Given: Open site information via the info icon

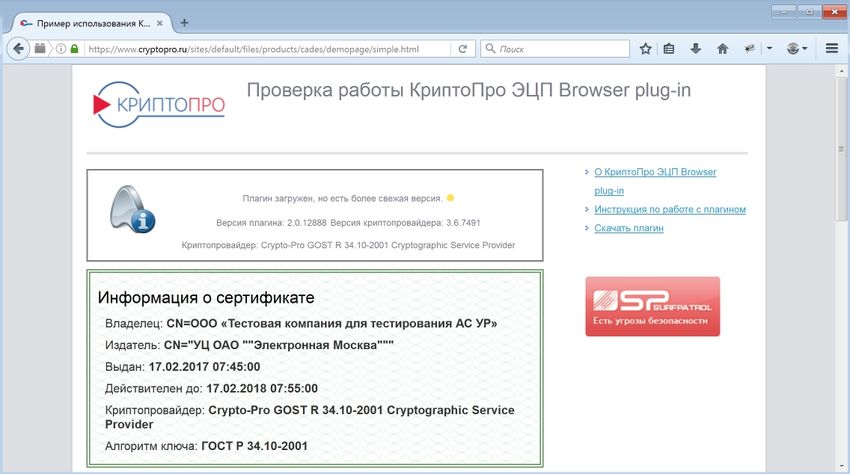Looking at the screenshot, I should 61,49.
